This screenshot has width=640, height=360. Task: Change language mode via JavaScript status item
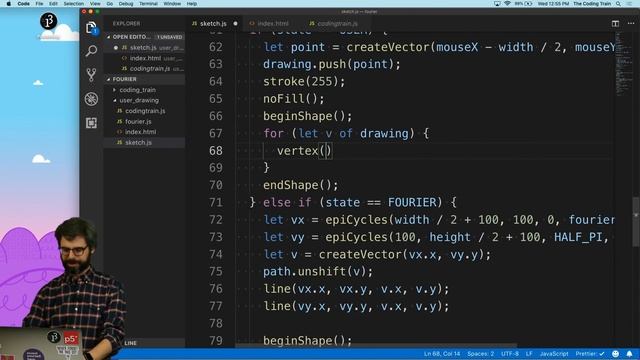coord(553,354)
